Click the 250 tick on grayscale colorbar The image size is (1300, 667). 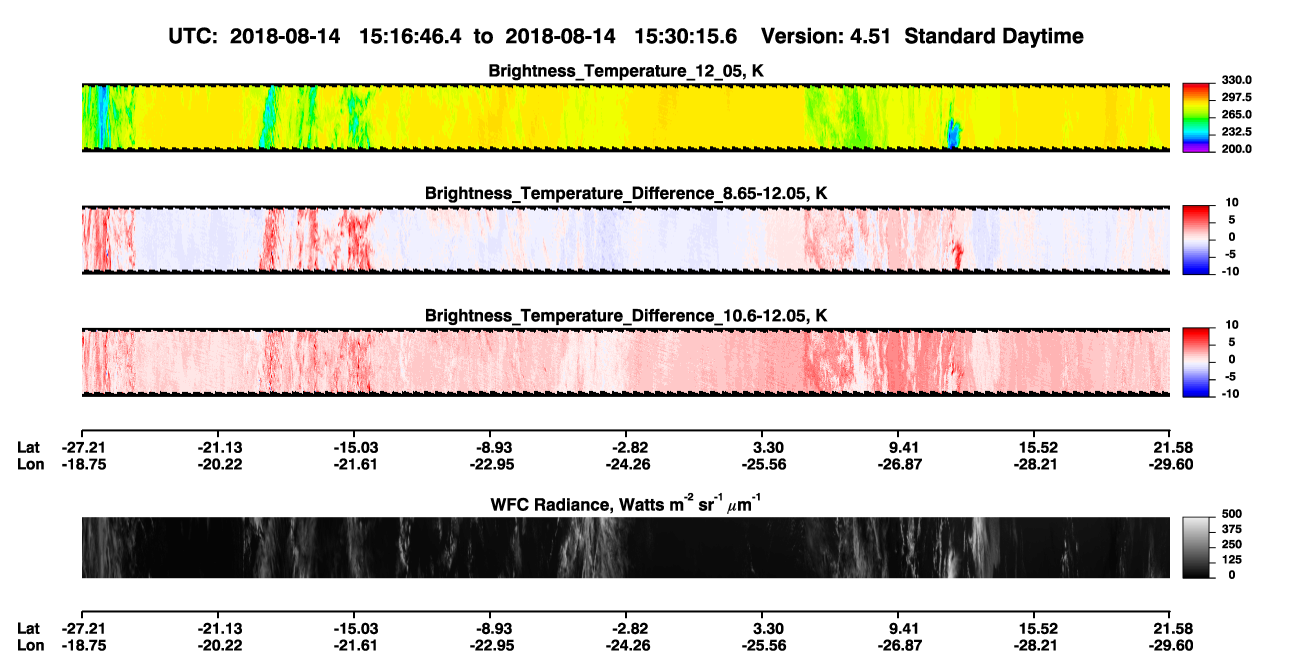tap(1232, 547)
